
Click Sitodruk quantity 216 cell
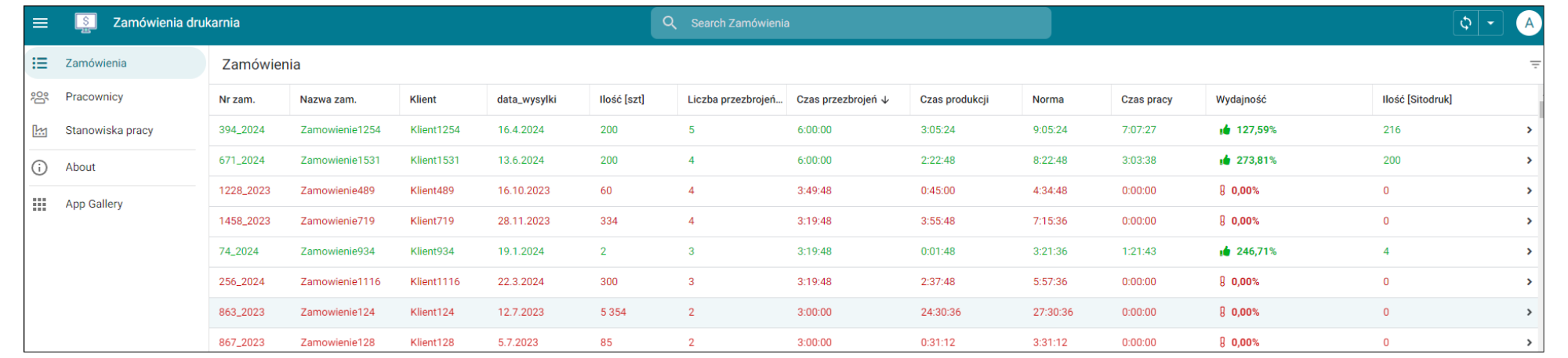1392,130
